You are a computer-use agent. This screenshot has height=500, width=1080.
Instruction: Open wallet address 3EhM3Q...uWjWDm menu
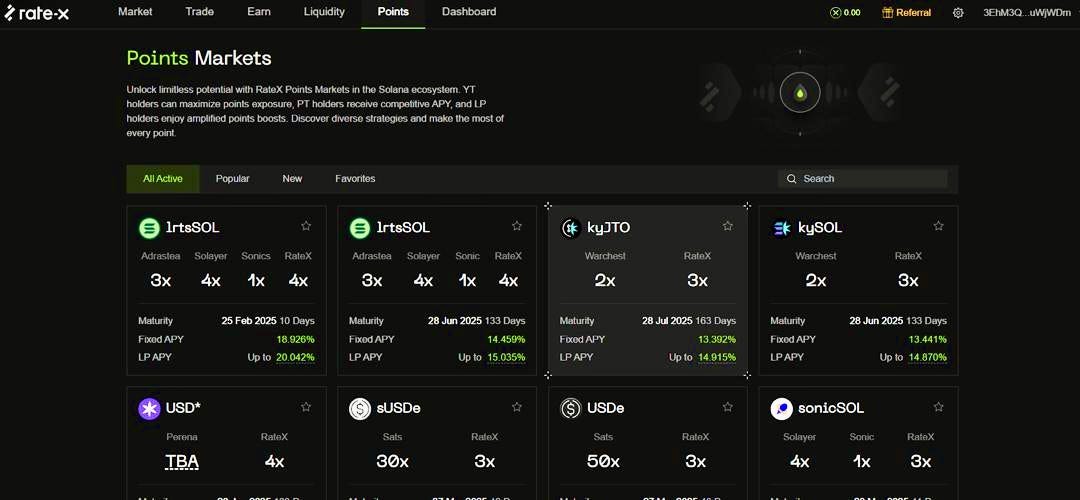1027,12
